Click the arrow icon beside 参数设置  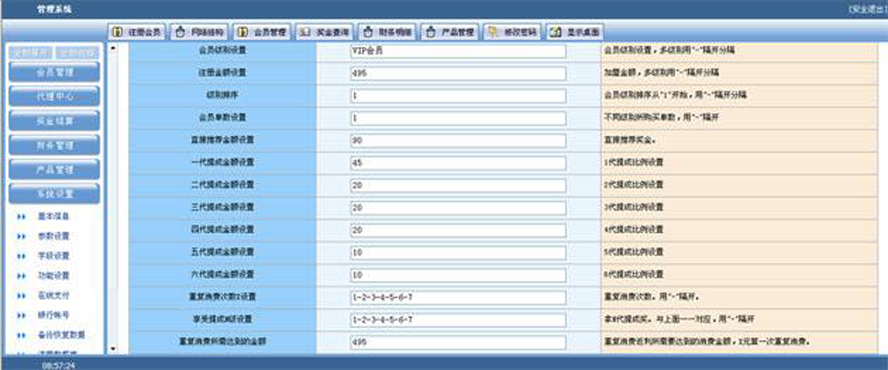pyautogui.click(x=22, y=237)
